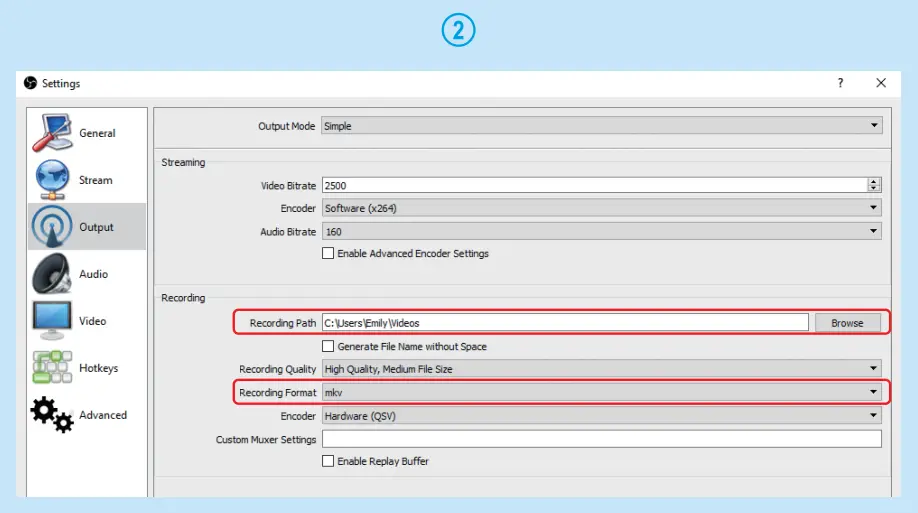Click the OBS logo in title bar
The height and width of the screenshot is (513, 918).
pyautogui.click(x=30, y=84)
